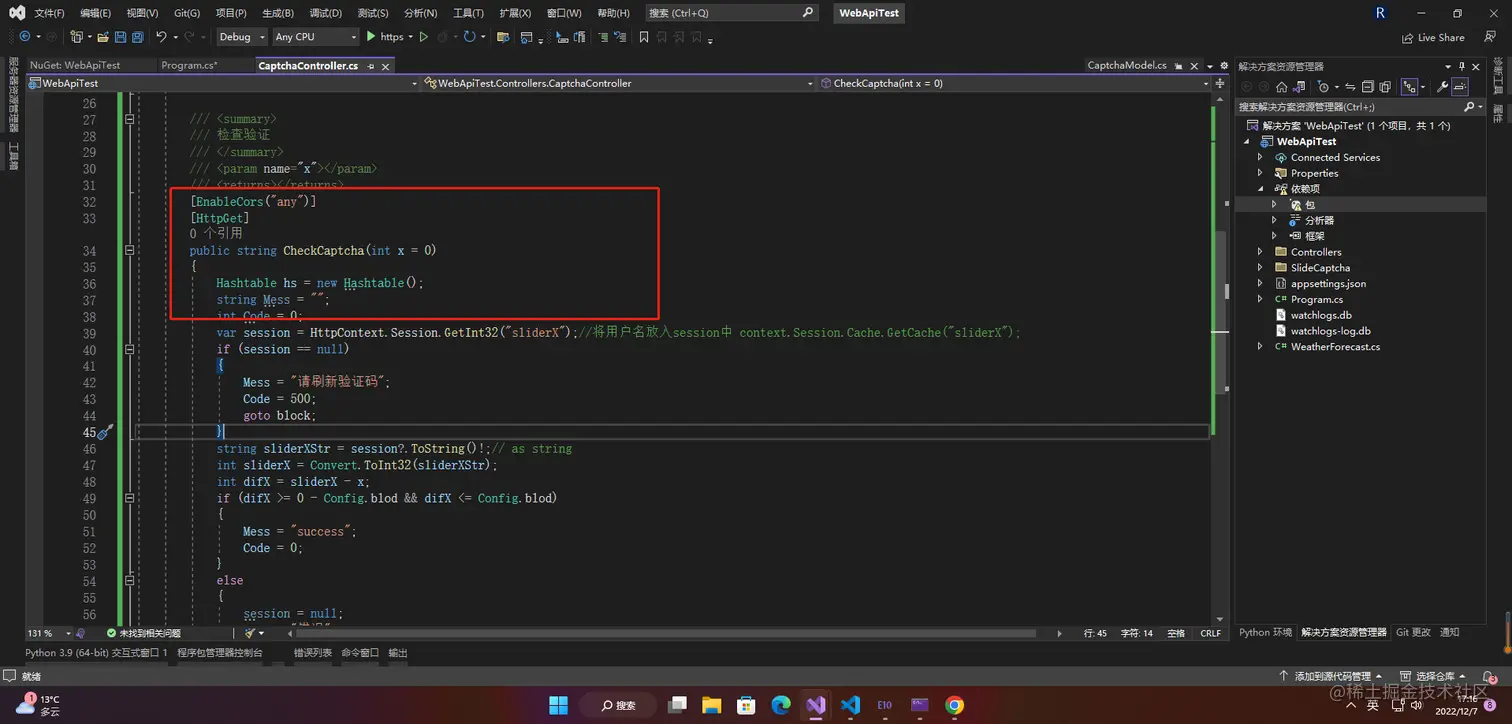Expand the SlideCaptcha folder node
Screen dimensions: 1512x724
tap(1260, 268)
